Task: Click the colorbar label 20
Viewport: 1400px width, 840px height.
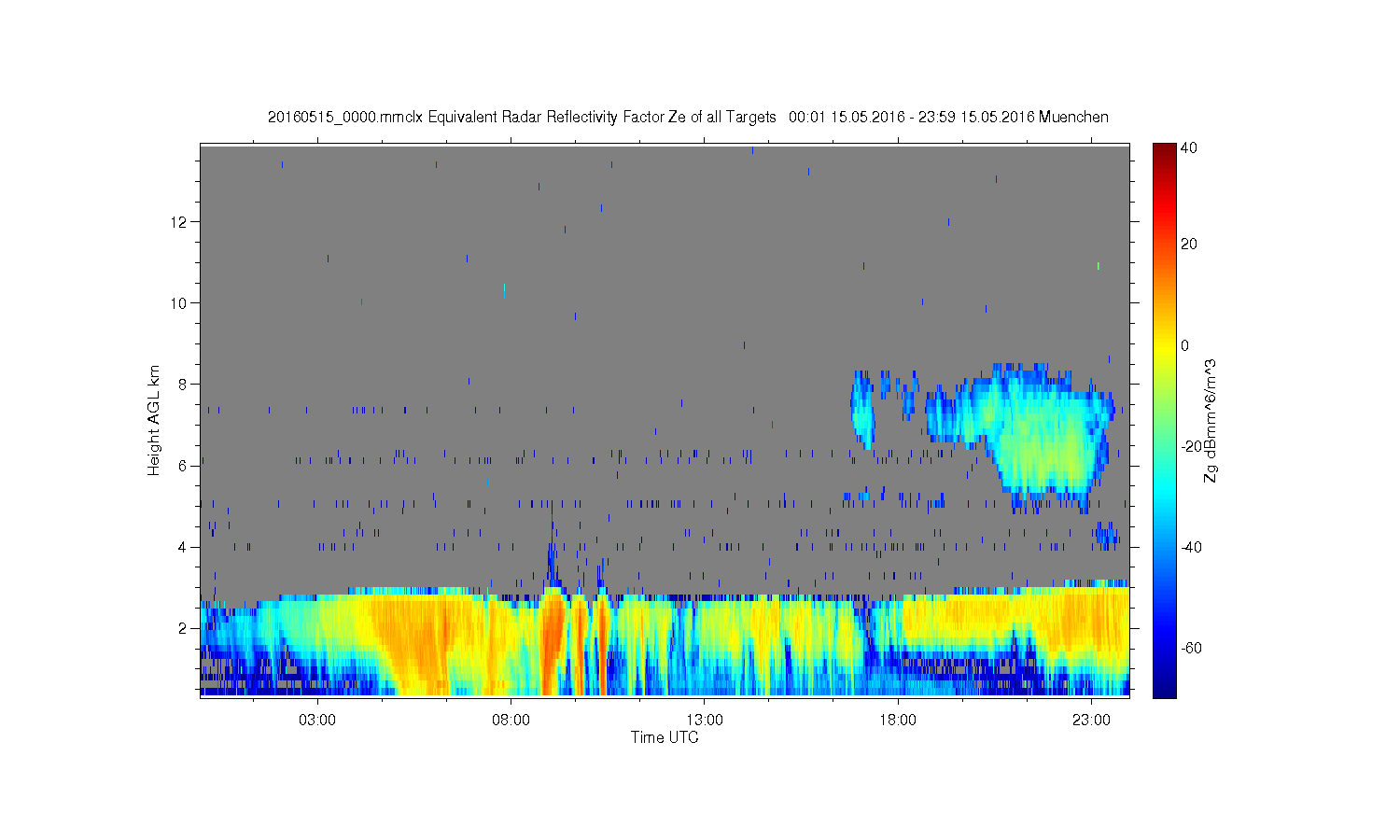Action: point(1189,245)
